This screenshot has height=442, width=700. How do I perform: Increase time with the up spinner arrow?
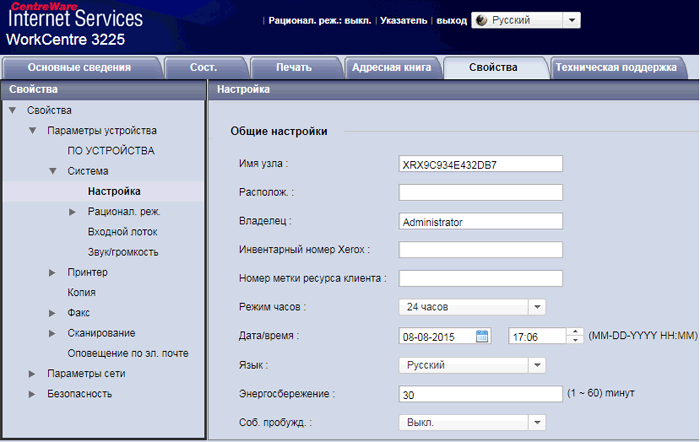575,332
